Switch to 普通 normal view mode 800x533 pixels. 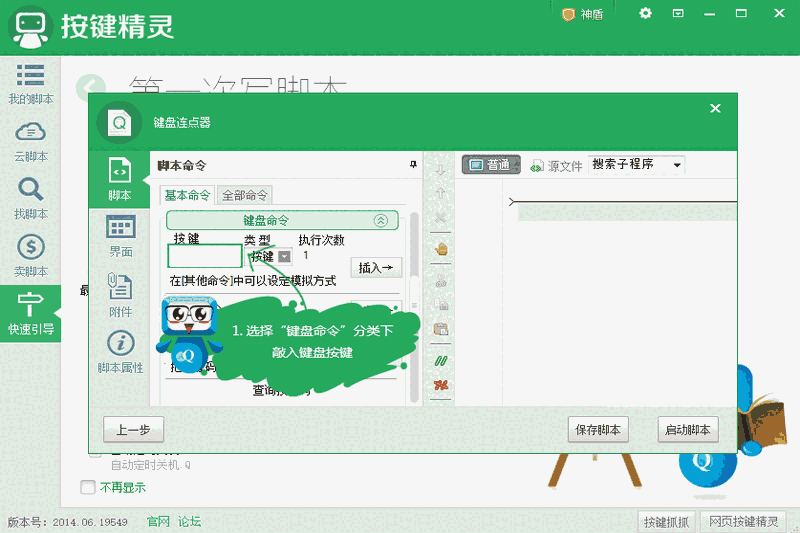point(491,165)
